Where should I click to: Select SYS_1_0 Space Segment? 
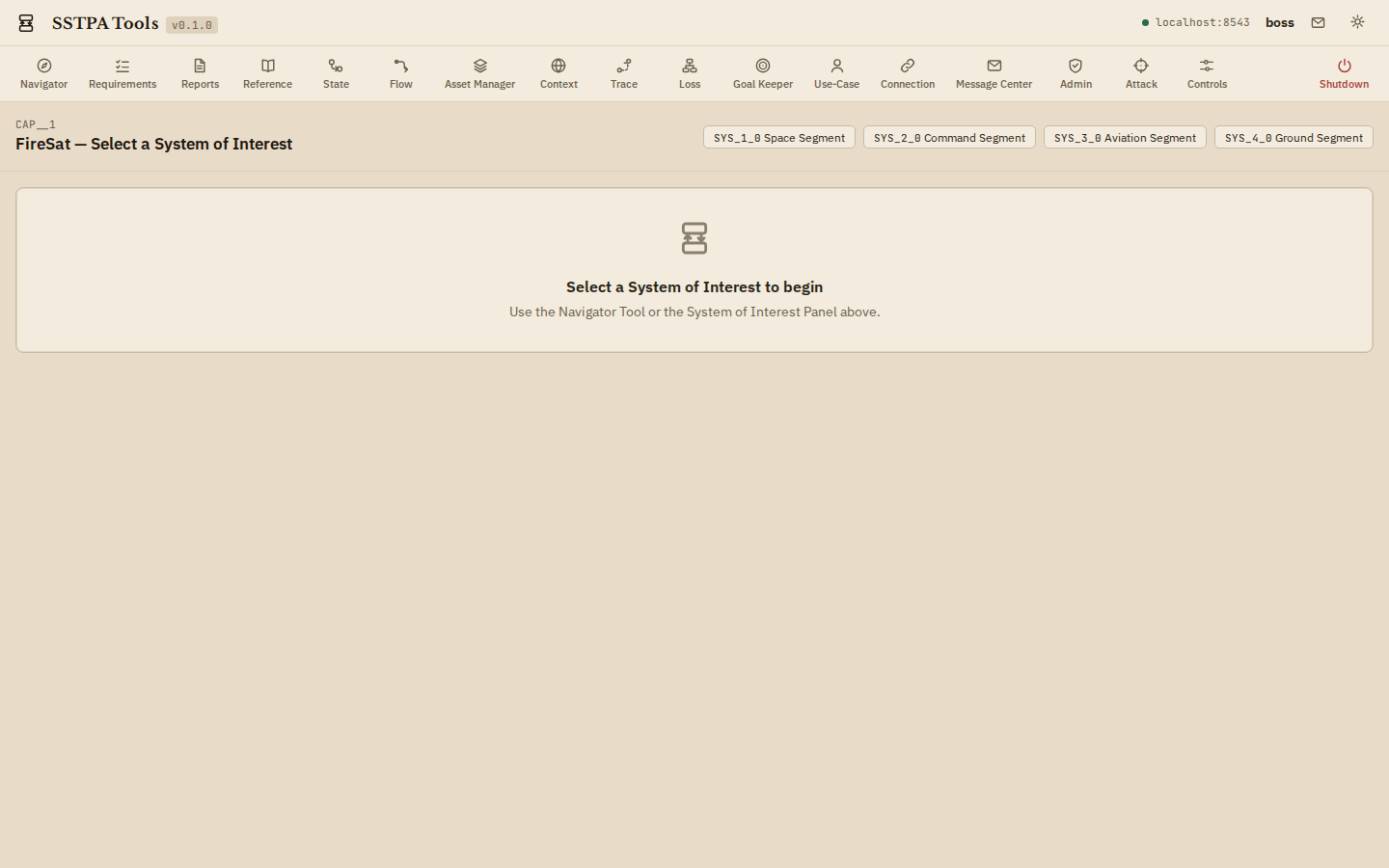779,137
